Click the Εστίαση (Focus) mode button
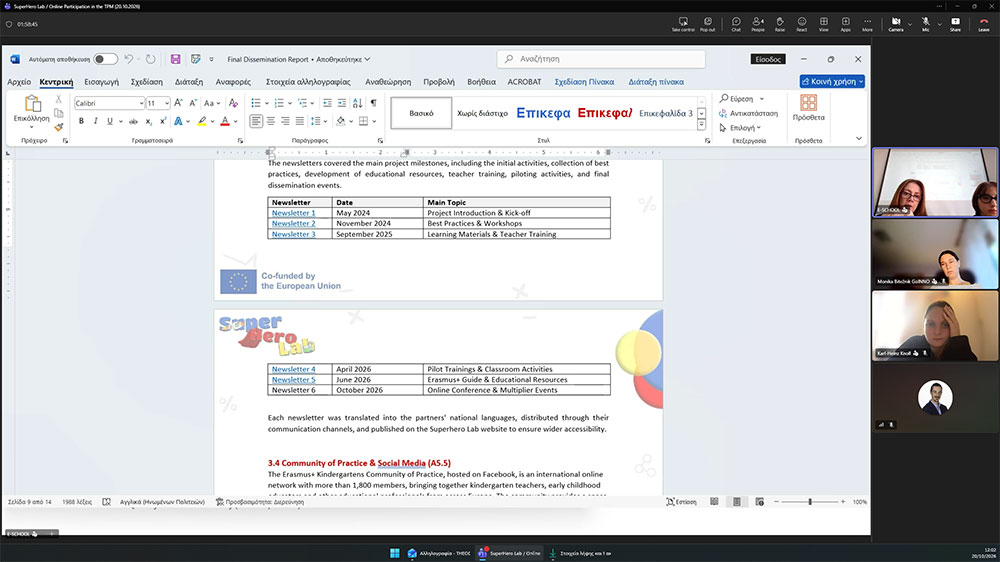 point(681,502)
